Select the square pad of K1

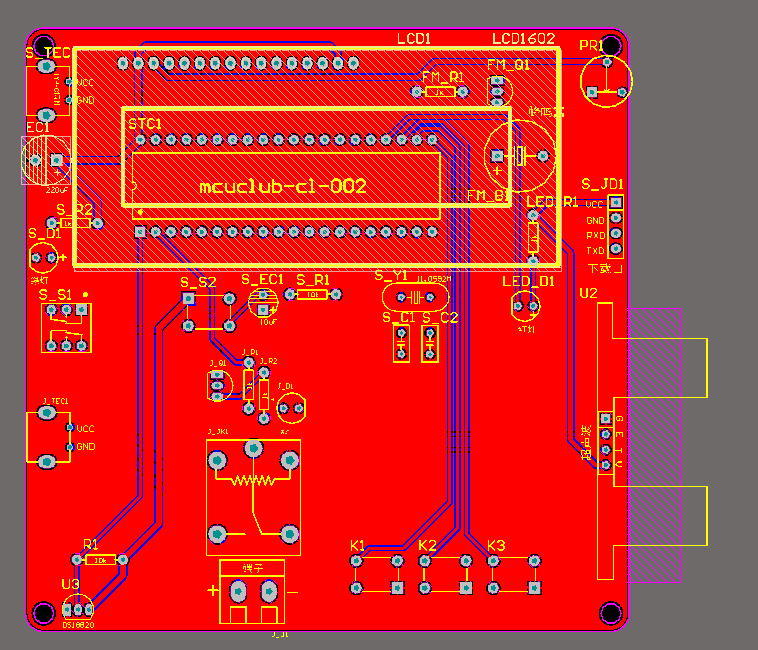[397, 588]
